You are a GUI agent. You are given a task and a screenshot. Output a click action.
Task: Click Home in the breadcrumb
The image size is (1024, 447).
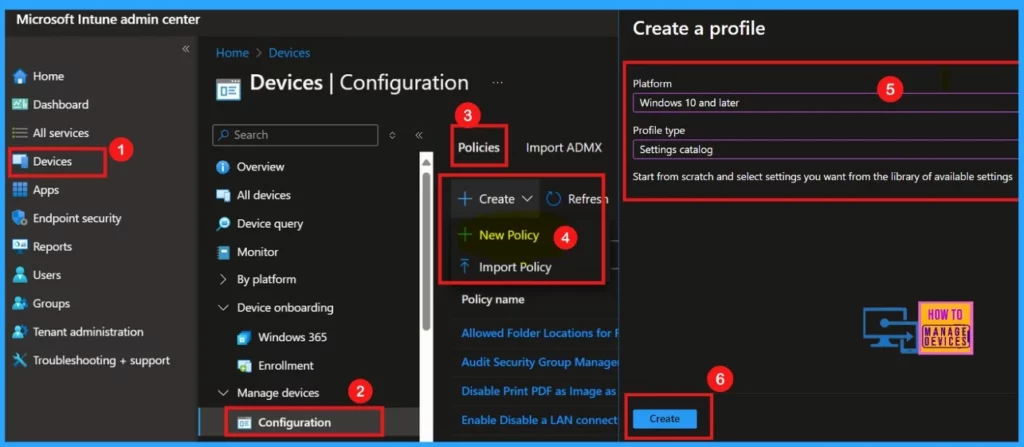point(232,53)
